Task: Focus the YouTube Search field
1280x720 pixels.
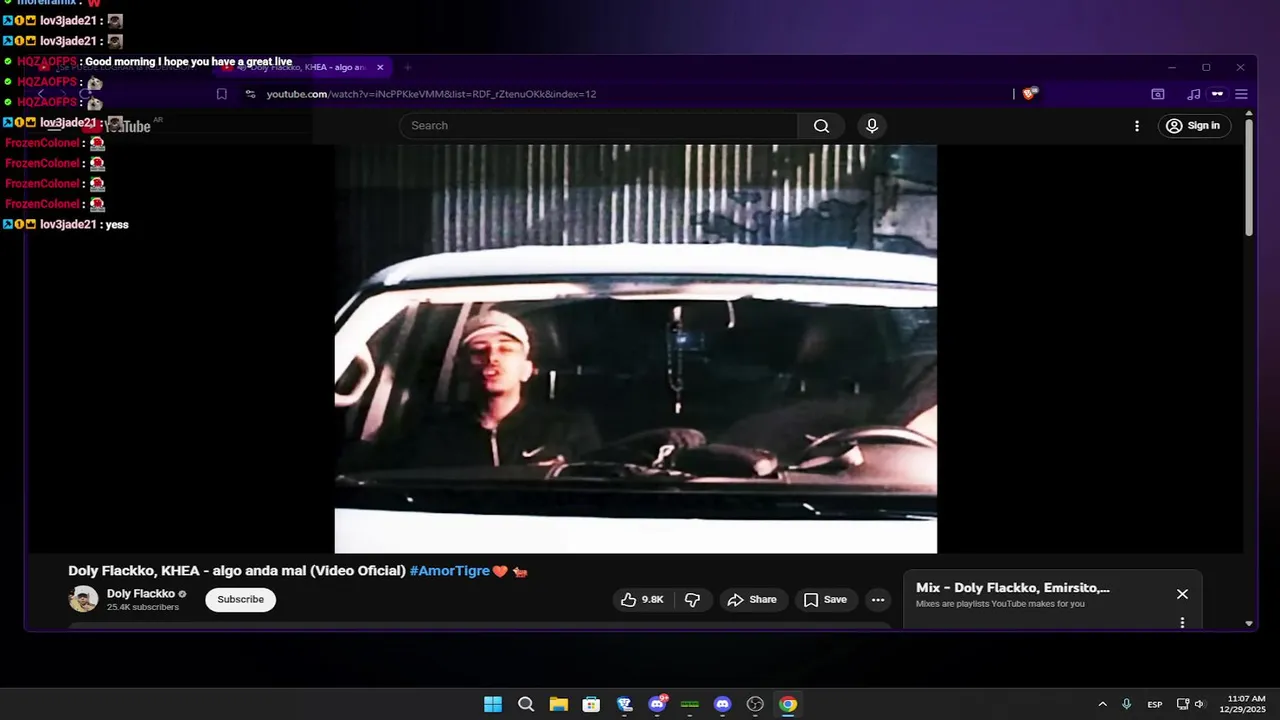Action: pyautogui.click(x=598, y=126)
